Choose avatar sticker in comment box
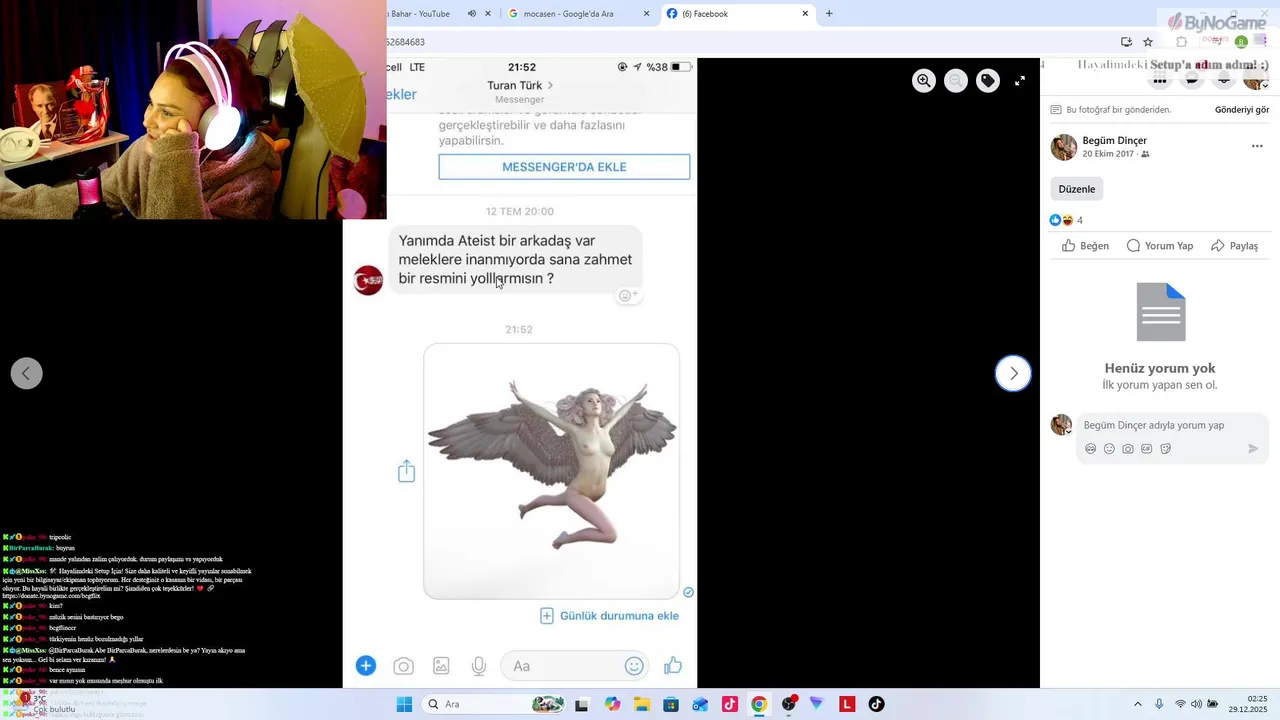The height and width of the screenshot is (720, 1280). pyautogui.click(x=1090, y=449)
